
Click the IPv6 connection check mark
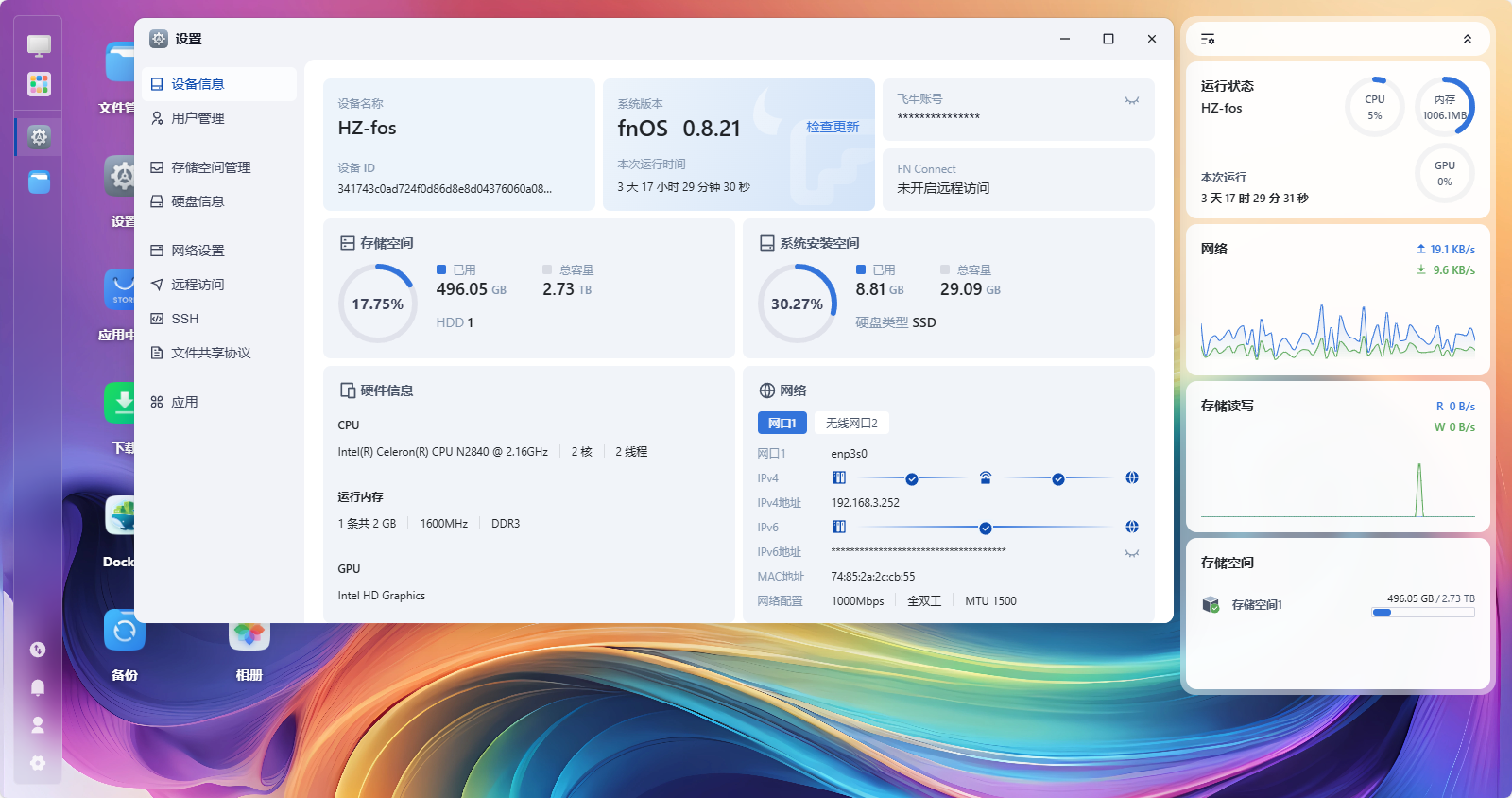986,529
